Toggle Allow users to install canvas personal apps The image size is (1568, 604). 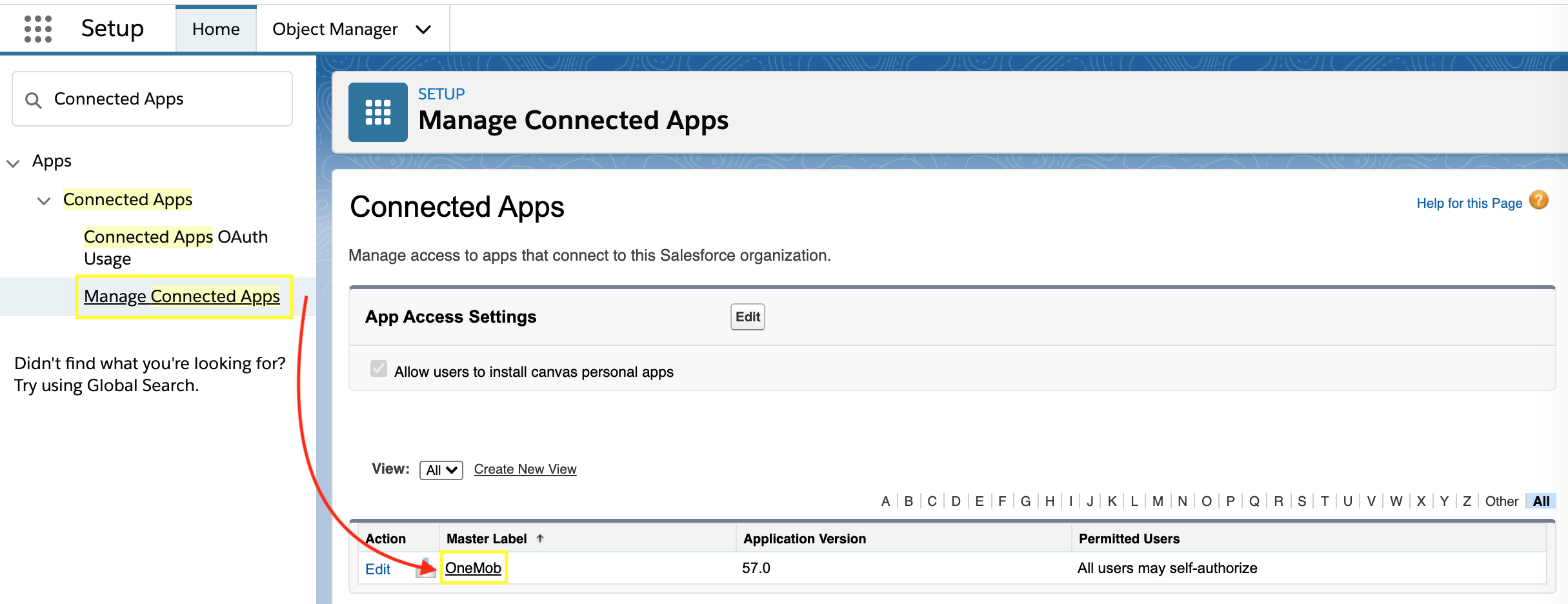[379, 369]
